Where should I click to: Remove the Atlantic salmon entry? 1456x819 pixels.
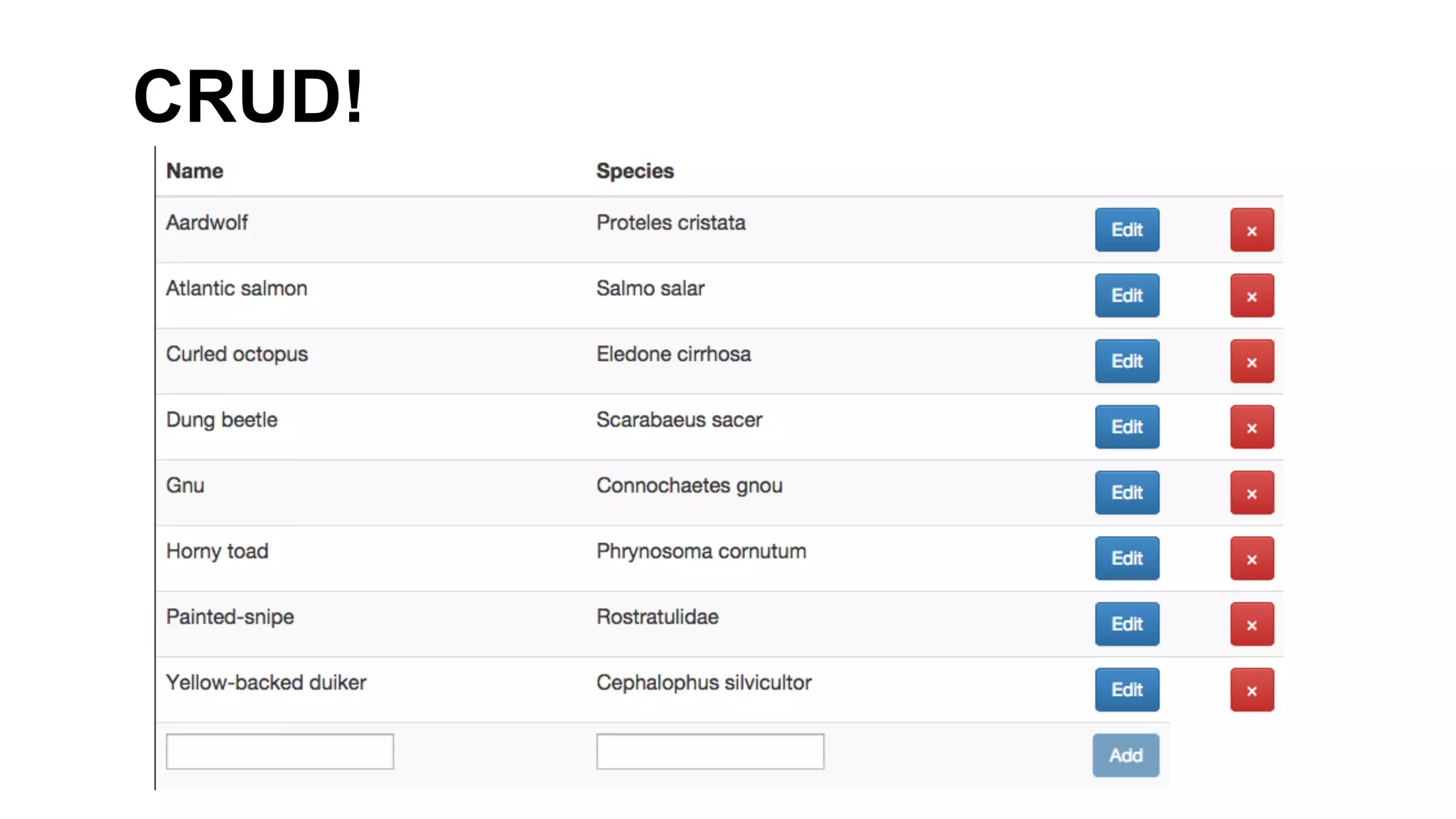(1251, 296)
